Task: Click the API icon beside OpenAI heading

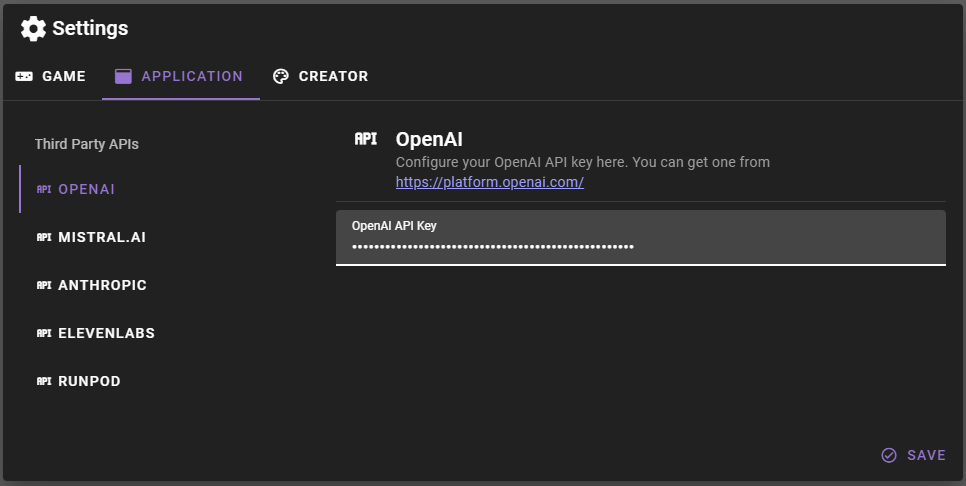Action: click(366, 139)
